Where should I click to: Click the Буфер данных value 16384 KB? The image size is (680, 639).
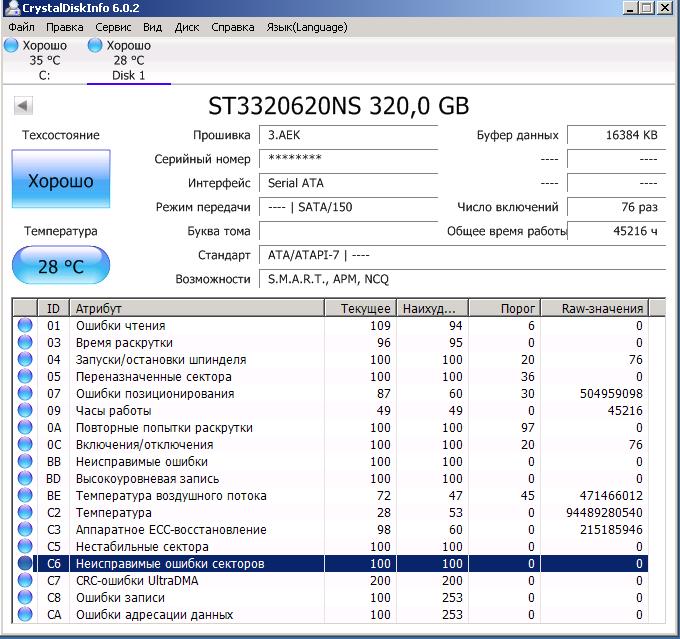coord(616,135)
